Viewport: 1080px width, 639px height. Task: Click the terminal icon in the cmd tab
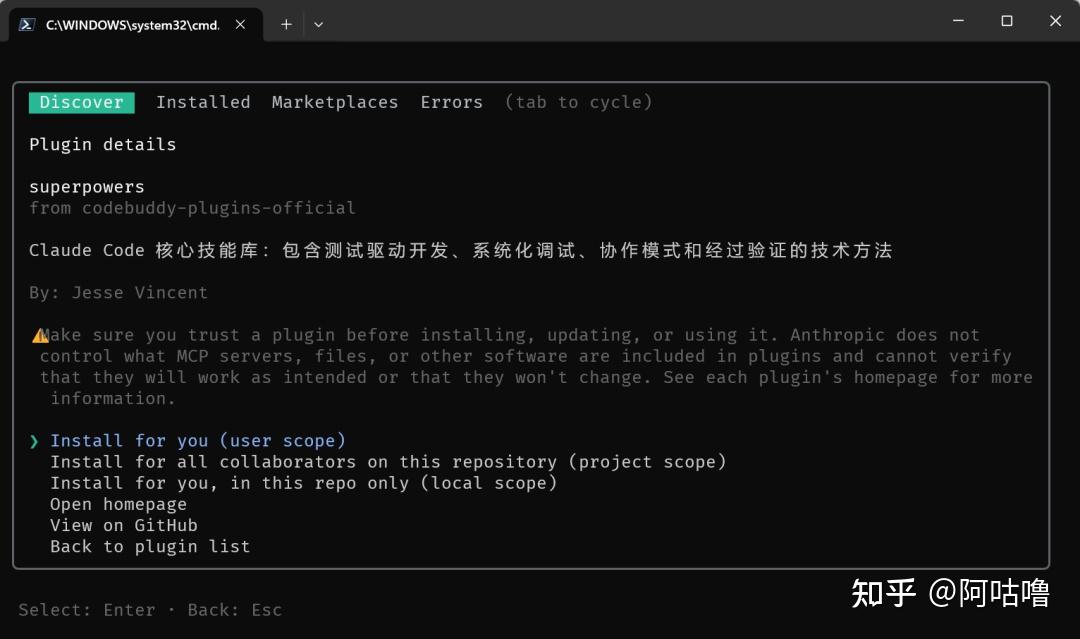(27, 24)
